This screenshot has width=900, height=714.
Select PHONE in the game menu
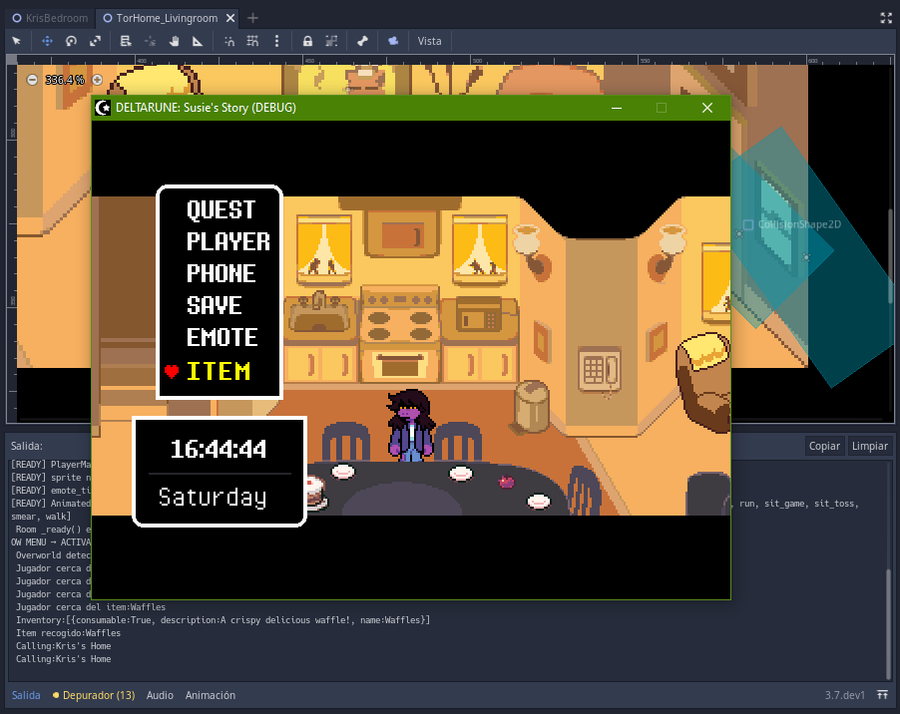tap(221, 273)
